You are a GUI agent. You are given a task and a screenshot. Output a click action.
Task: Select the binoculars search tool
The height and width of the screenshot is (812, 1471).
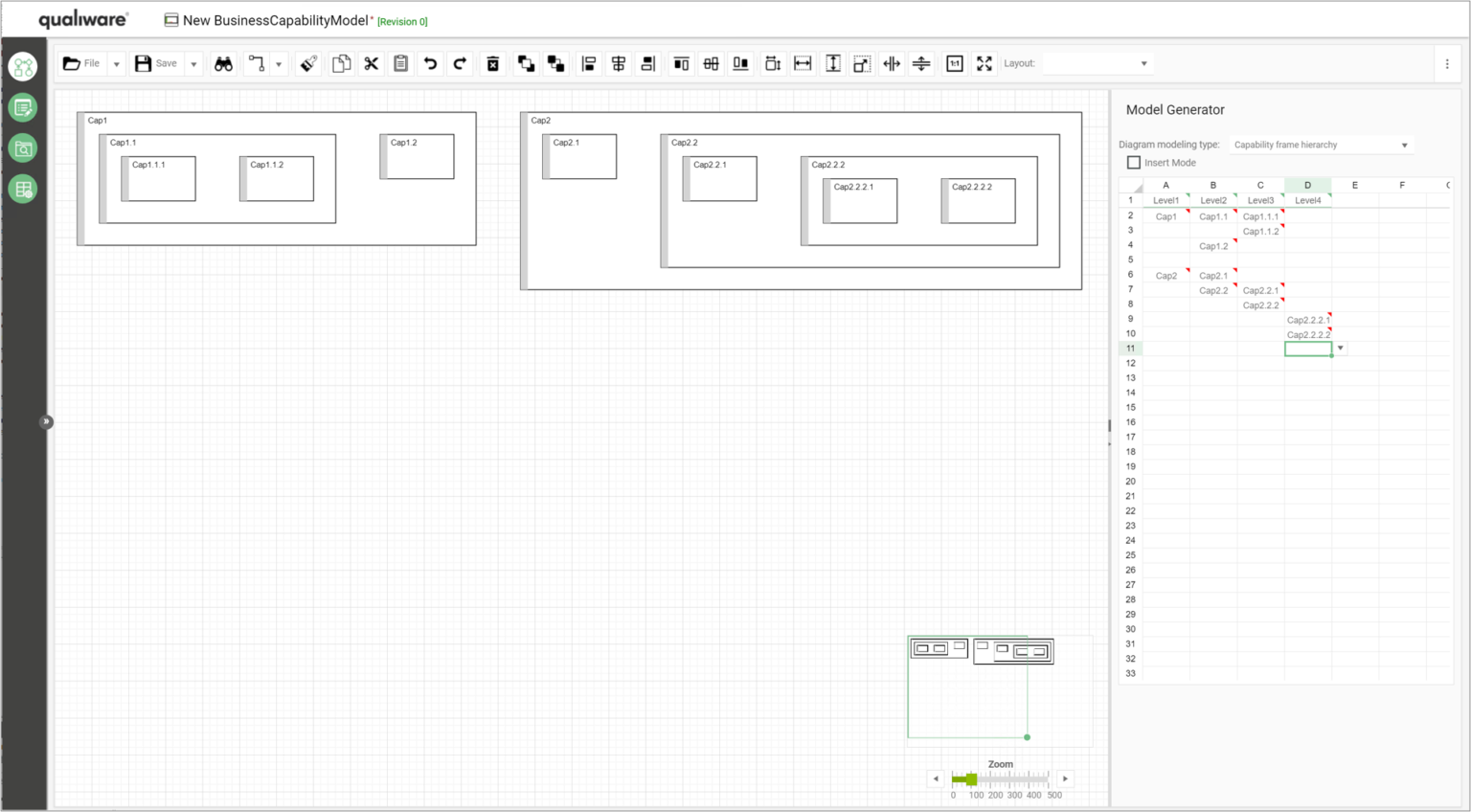(223, 63)
